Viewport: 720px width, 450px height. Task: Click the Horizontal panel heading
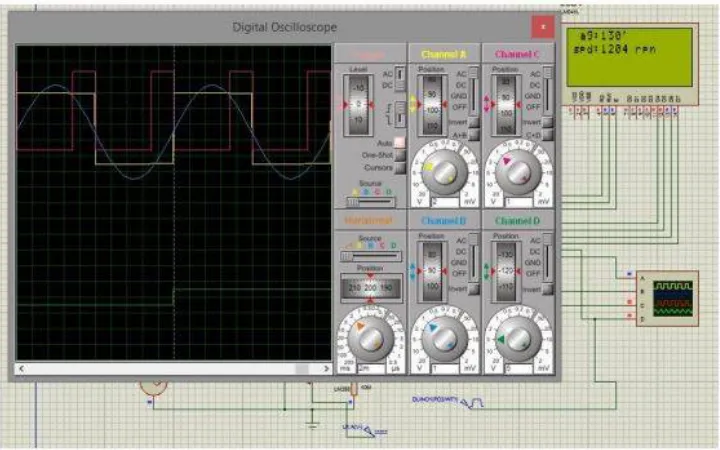(x=369, y=221)
